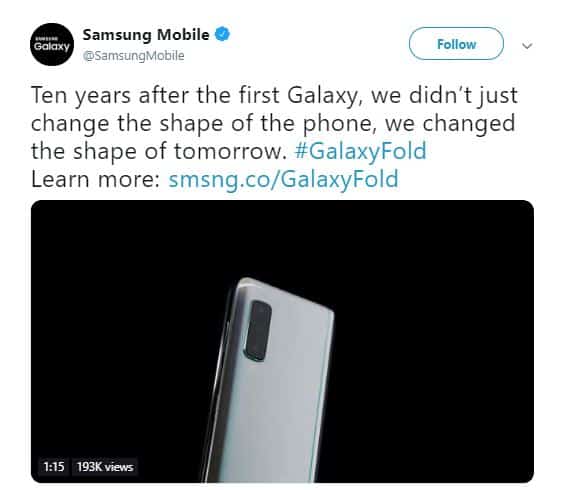Open the @SamsungMobile handle

[133, 56]
